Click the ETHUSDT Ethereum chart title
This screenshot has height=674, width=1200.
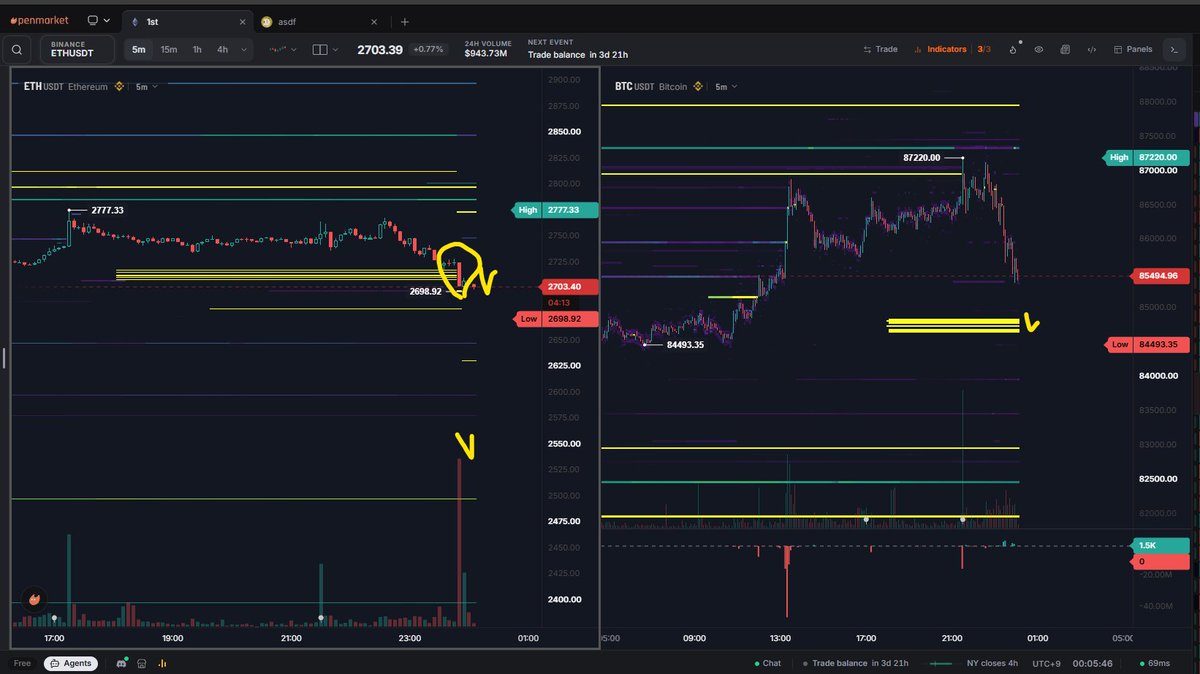pos(65,87)
